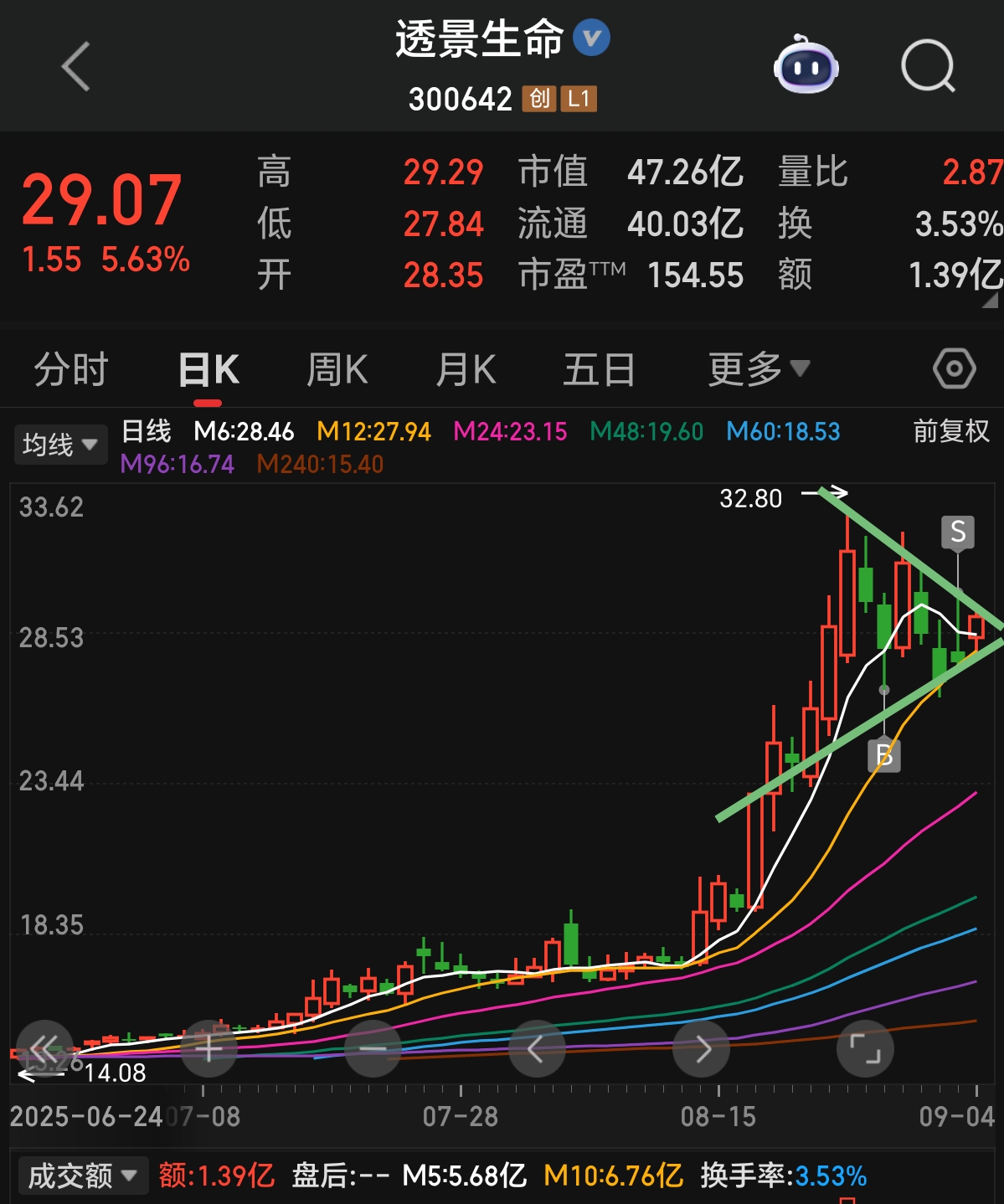Tap M5:5.68亿 volume average

click(x=465, y=1176)
